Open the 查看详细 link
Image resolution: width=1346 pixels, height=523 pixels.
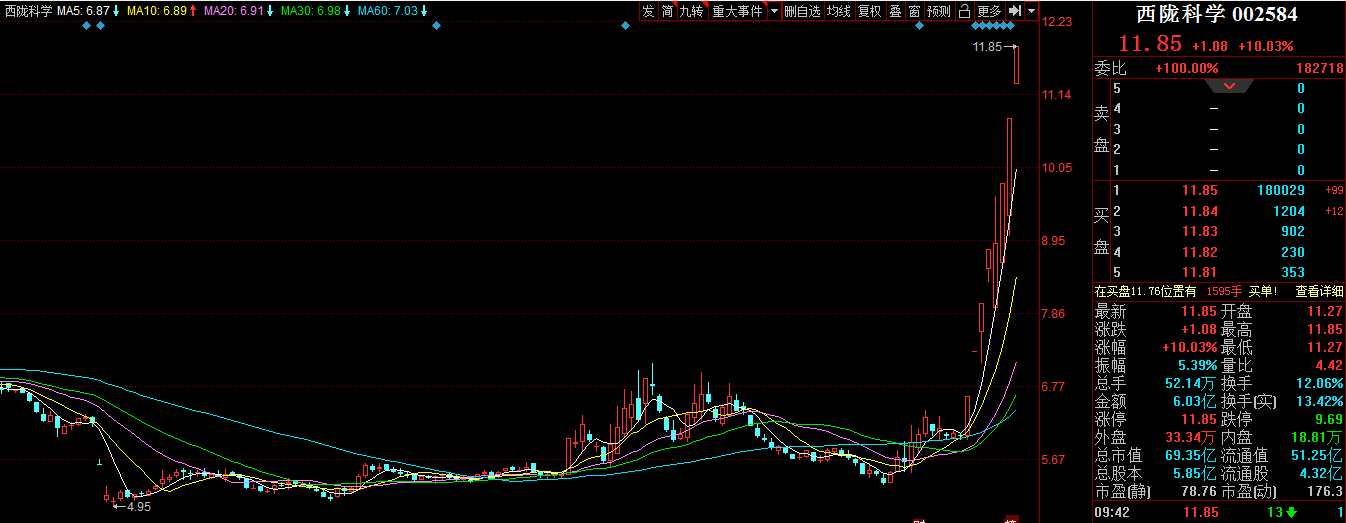tap(1319, 291)
